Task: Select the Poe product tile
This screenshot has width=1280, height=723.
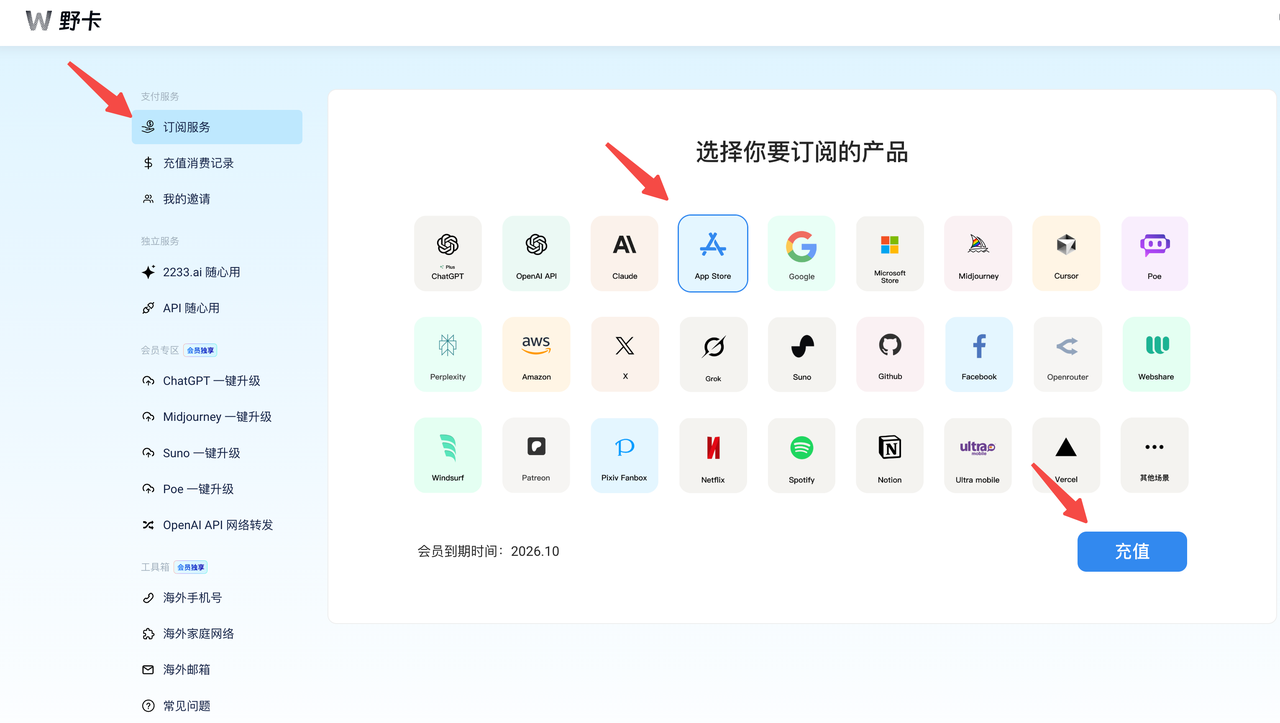Action: [x=1155, y=254]
